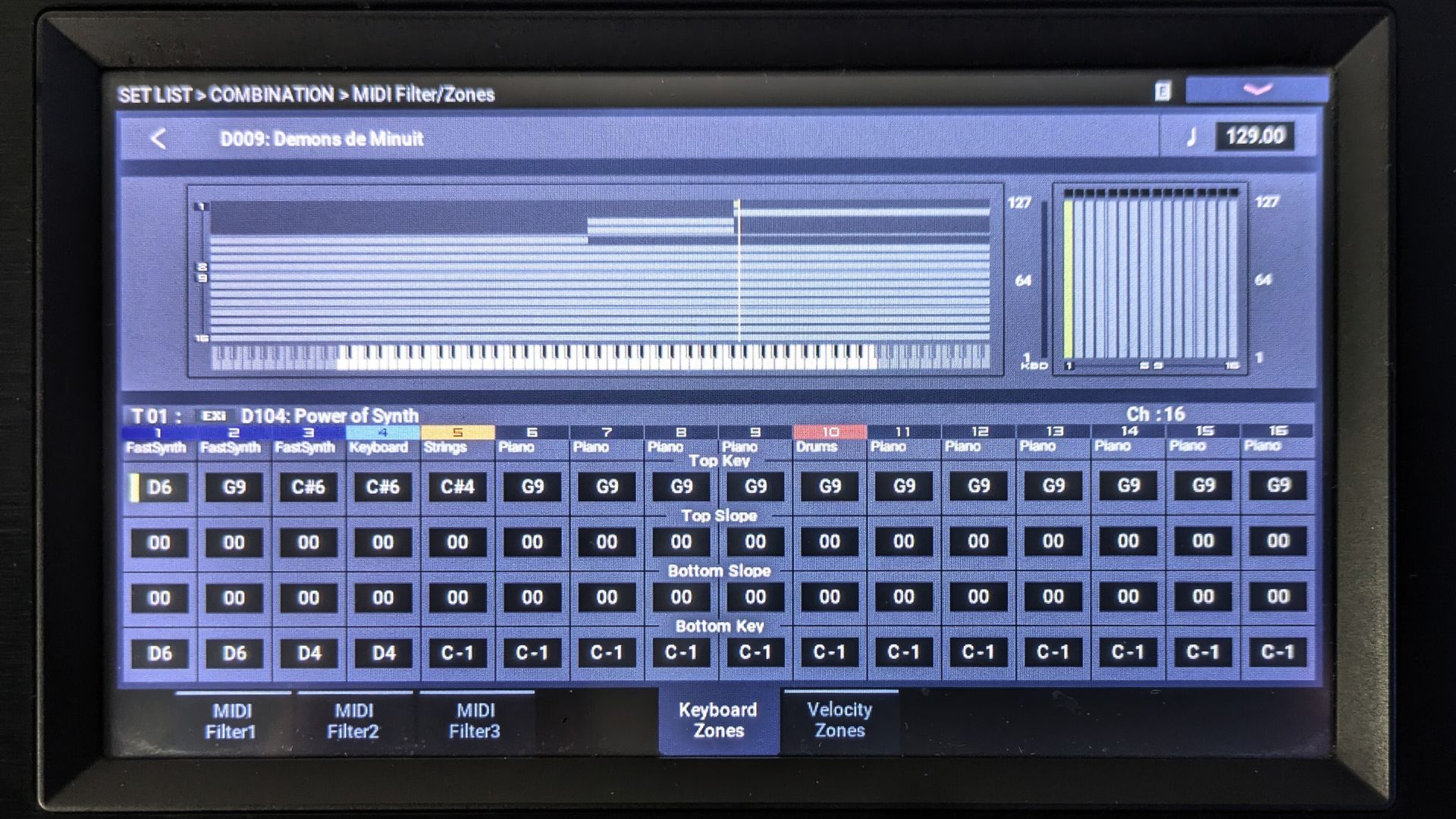Viewport: 1456px width, 819px height.
Task: Open timbre 1 Top Key D6 value
Action: 159,487
